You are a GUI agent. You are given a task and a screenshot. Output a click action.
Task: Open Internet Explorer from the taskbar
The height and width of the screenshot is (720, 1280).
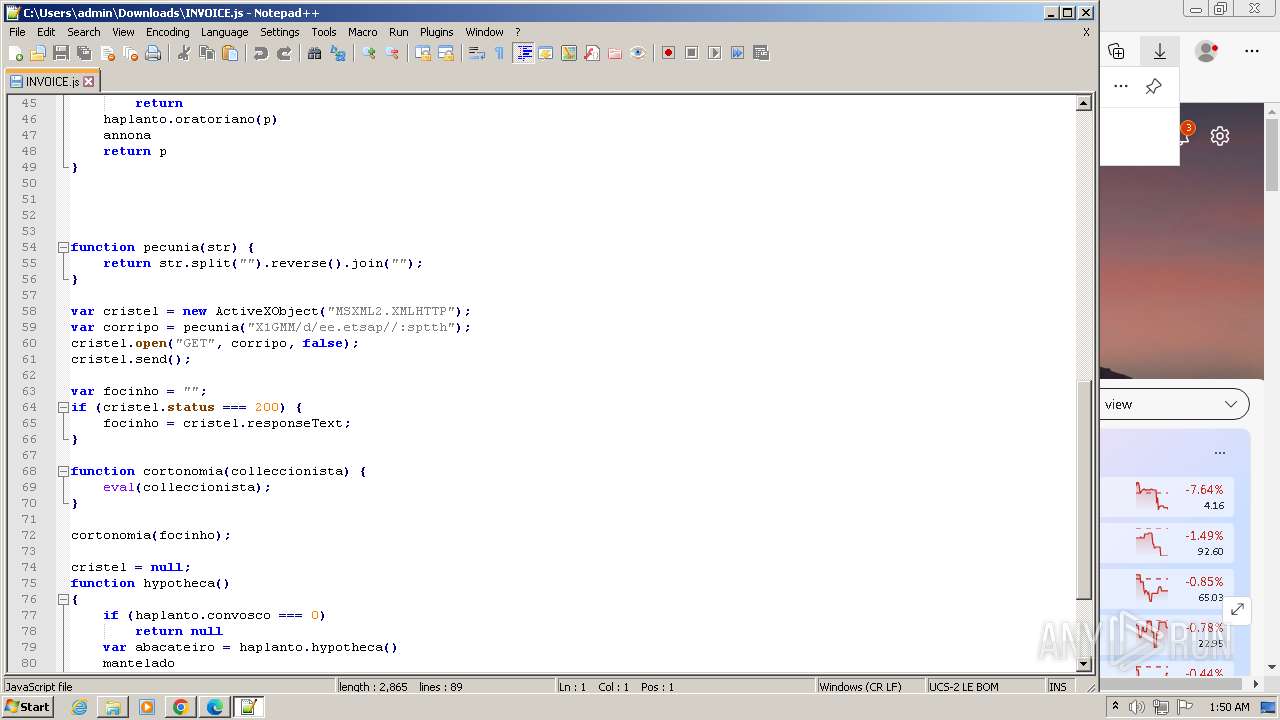(79, 707)
